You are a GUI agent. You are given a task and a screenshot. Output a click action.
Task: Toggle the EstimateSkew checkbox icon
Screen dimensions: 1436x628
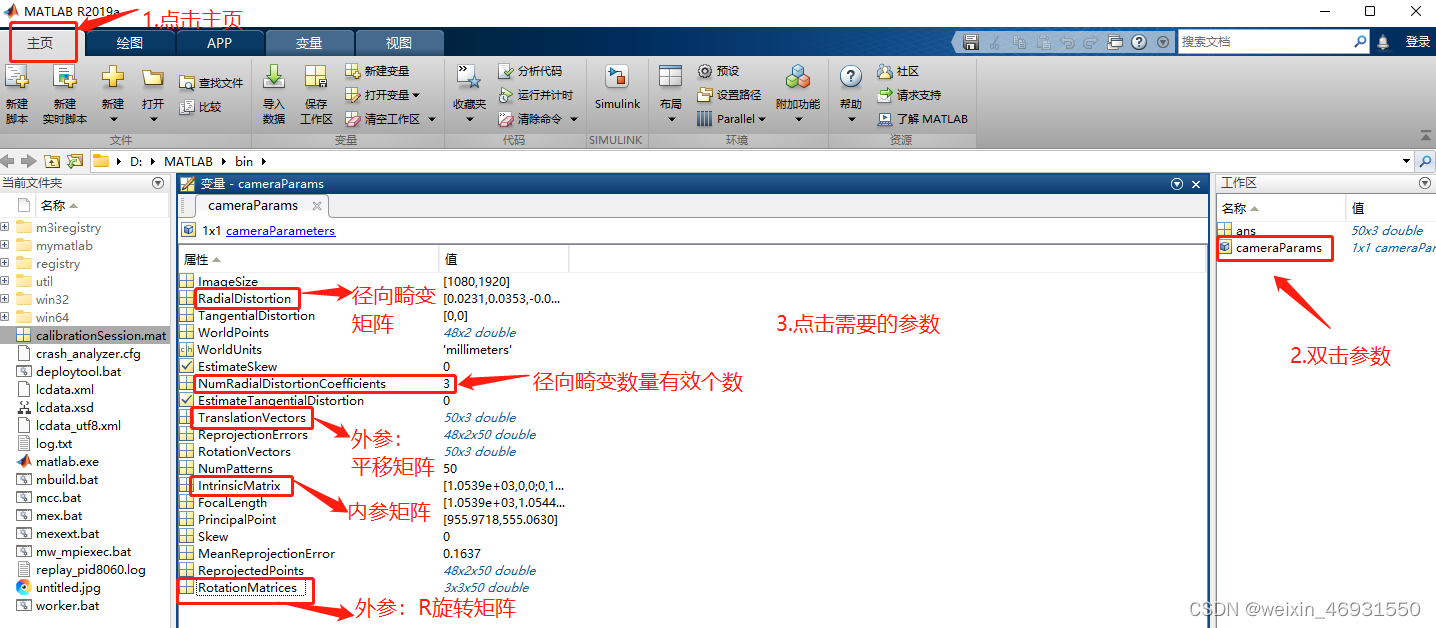coord(186,367)
